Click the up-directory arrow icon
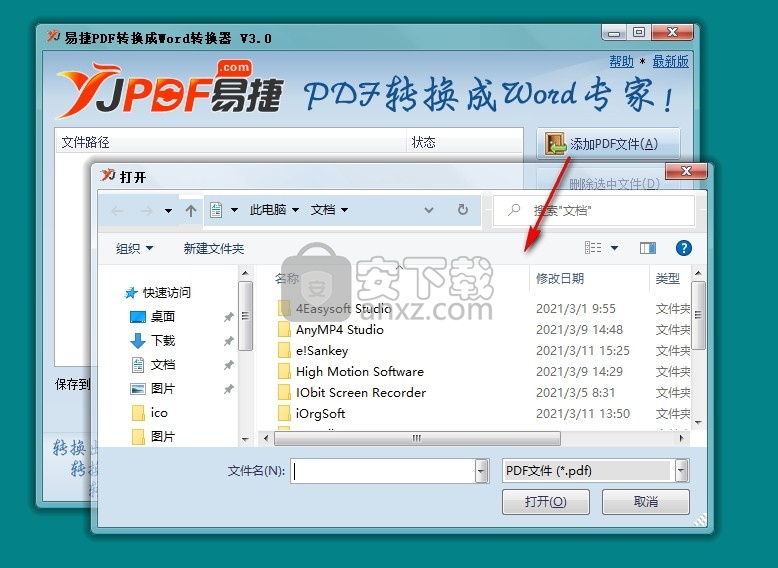The width and height of the screenshot is (778, 568). 191,211
